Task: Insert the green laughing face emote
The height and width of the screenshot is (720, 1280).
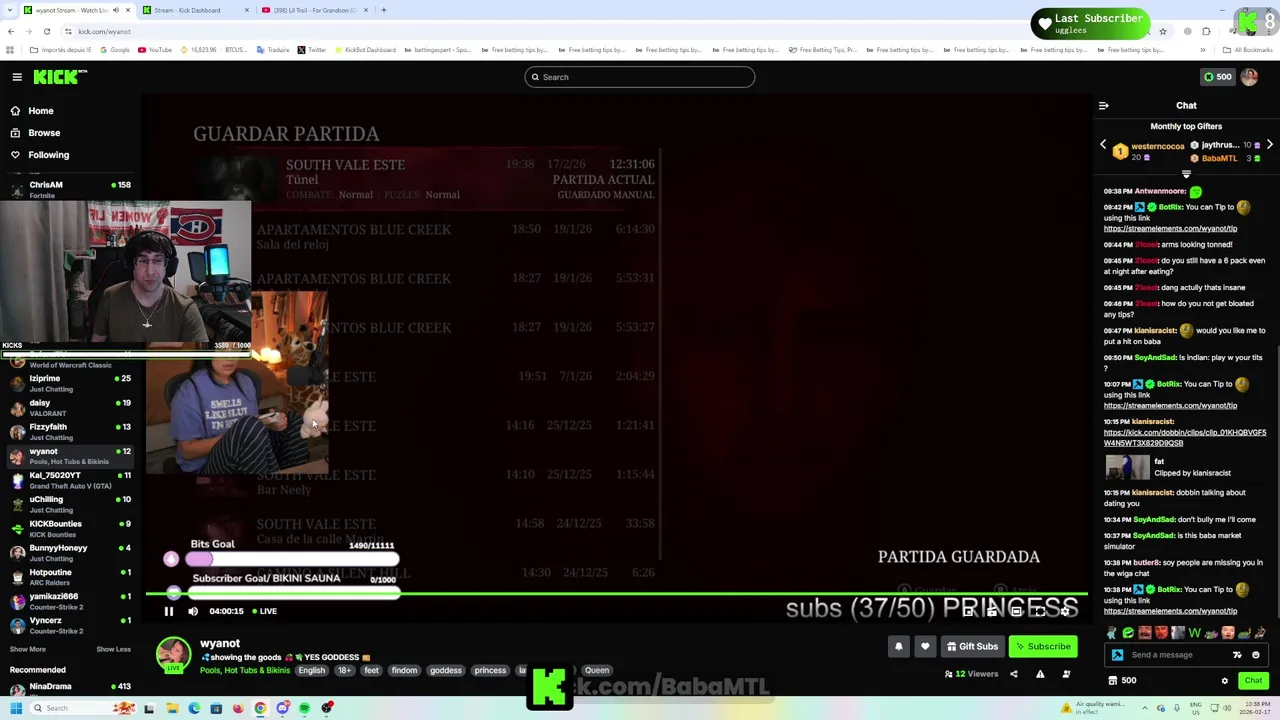Action: point(1128,633)
